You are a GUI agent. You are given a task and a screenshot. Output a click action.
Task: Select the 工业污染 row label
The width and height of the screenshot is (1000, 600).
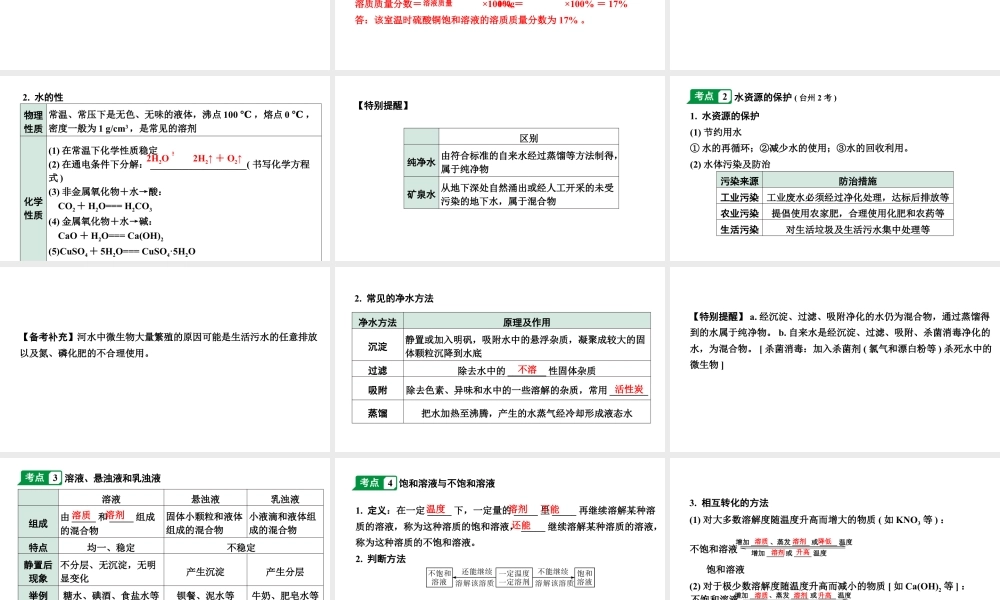click(740, 197)
